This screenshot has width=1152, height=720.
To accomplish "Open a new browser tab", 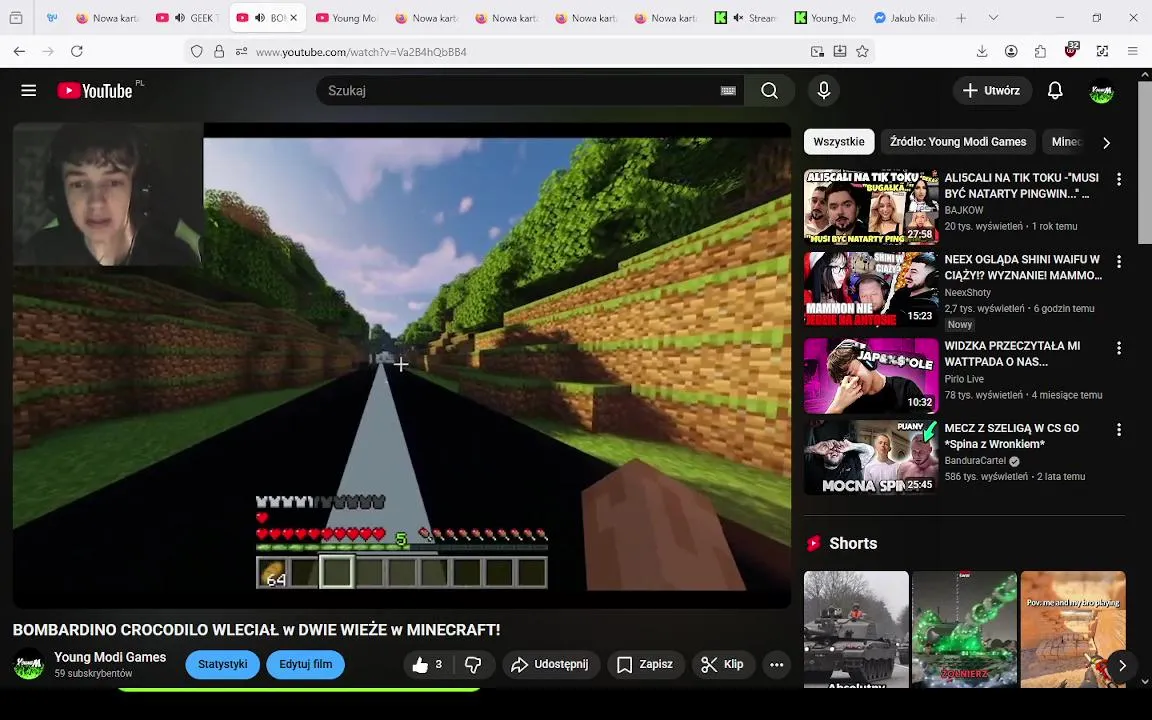I will 961,18.
